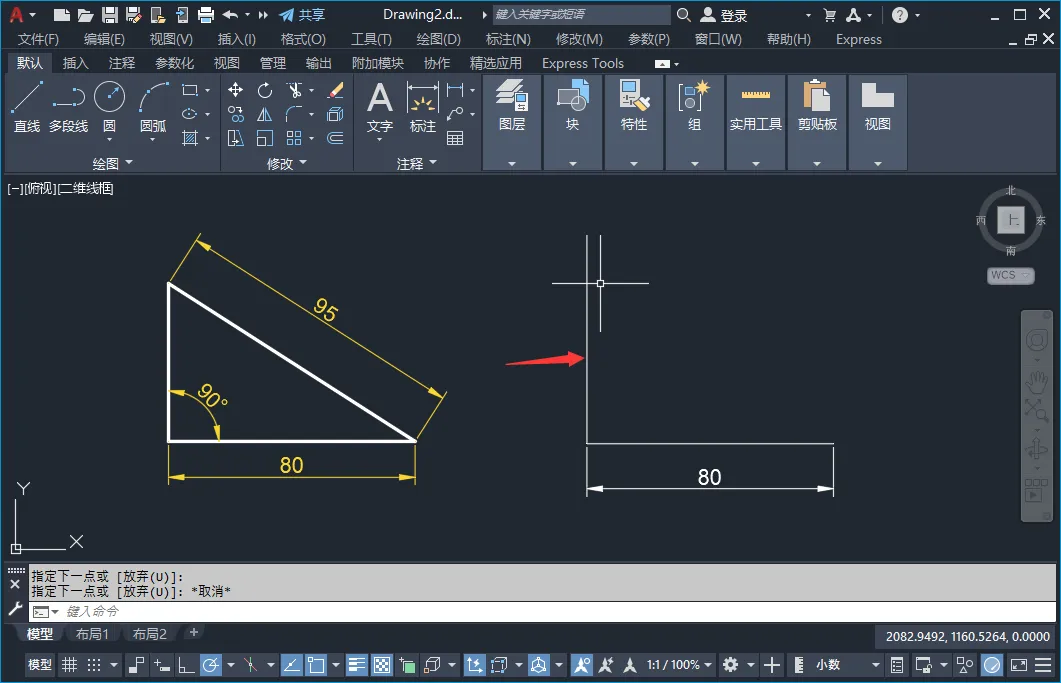
Task: Toggle the grid display in status bar
Action: click(x=70, y=665)
